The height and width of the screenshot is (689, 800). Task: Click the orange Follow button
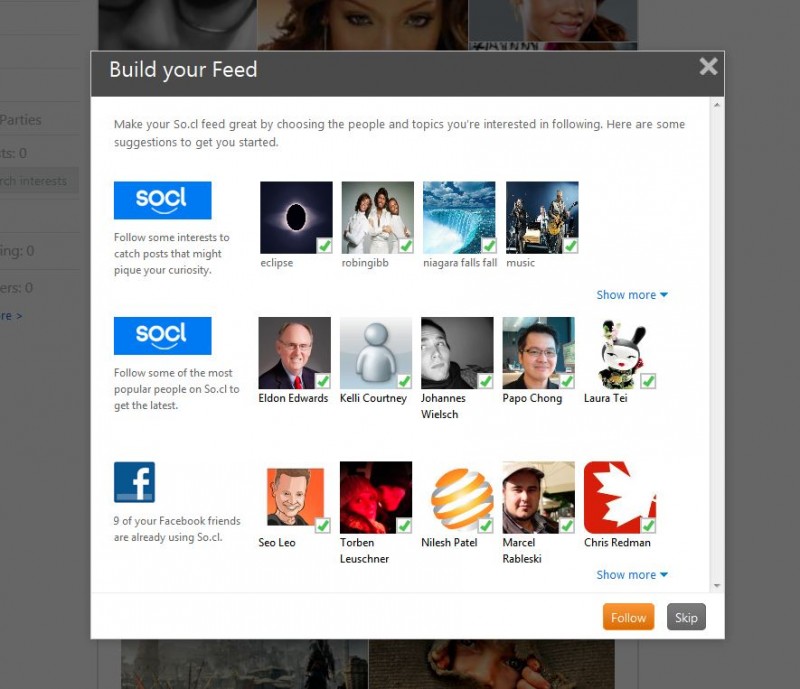(x=628, y=617)
